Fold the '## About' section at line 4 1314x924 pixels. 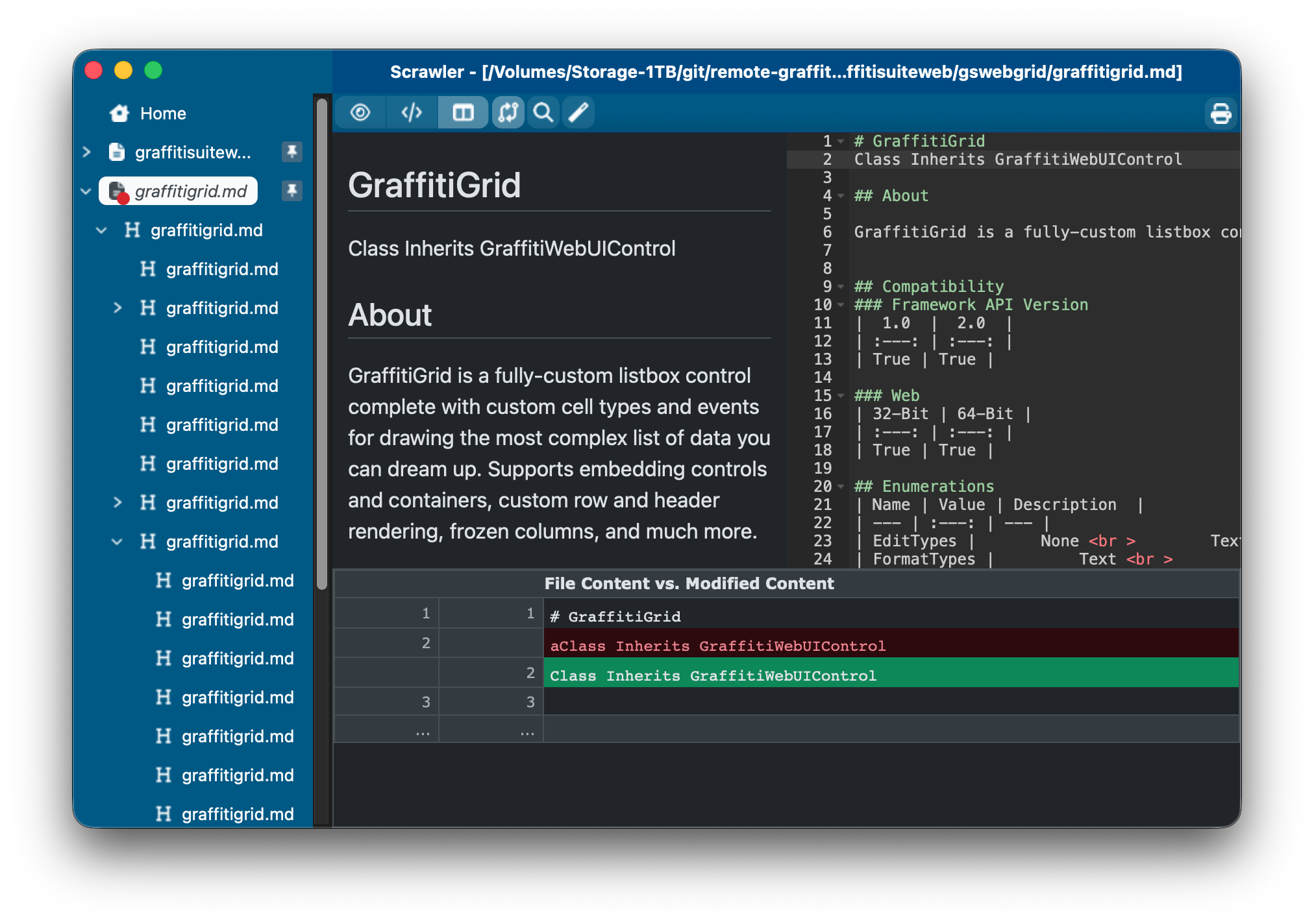[x=841, y=195]
